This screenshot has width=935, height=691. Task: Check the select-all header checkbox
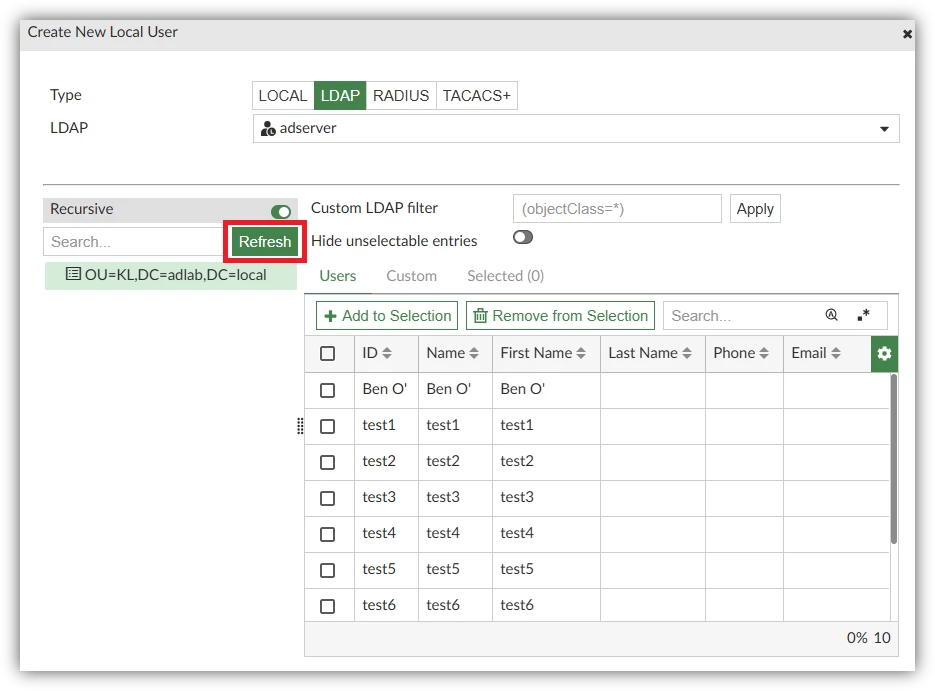pos(327,354)
